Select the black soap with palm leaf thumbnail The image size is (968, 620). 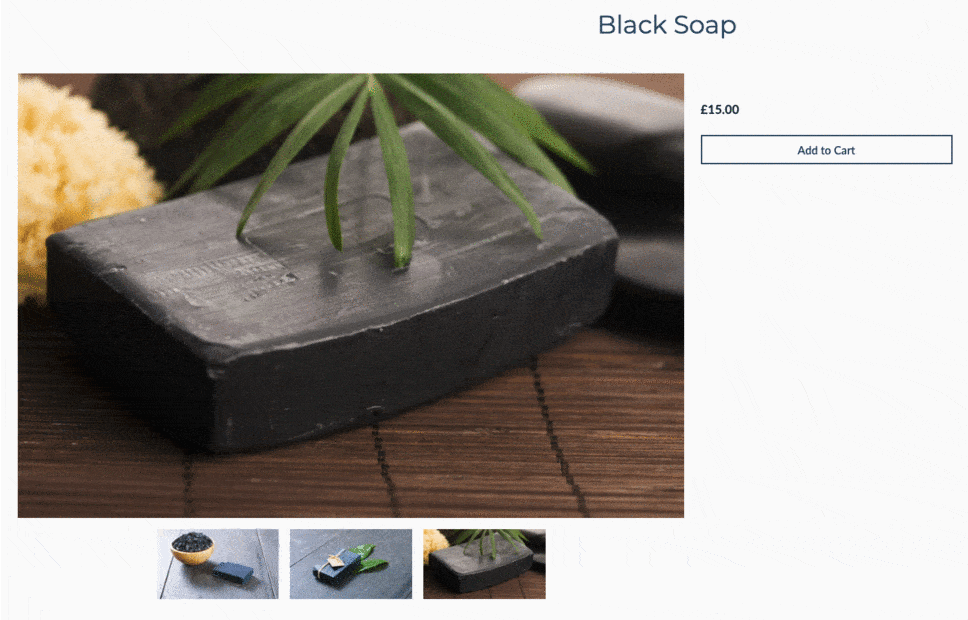coord(484,563)
